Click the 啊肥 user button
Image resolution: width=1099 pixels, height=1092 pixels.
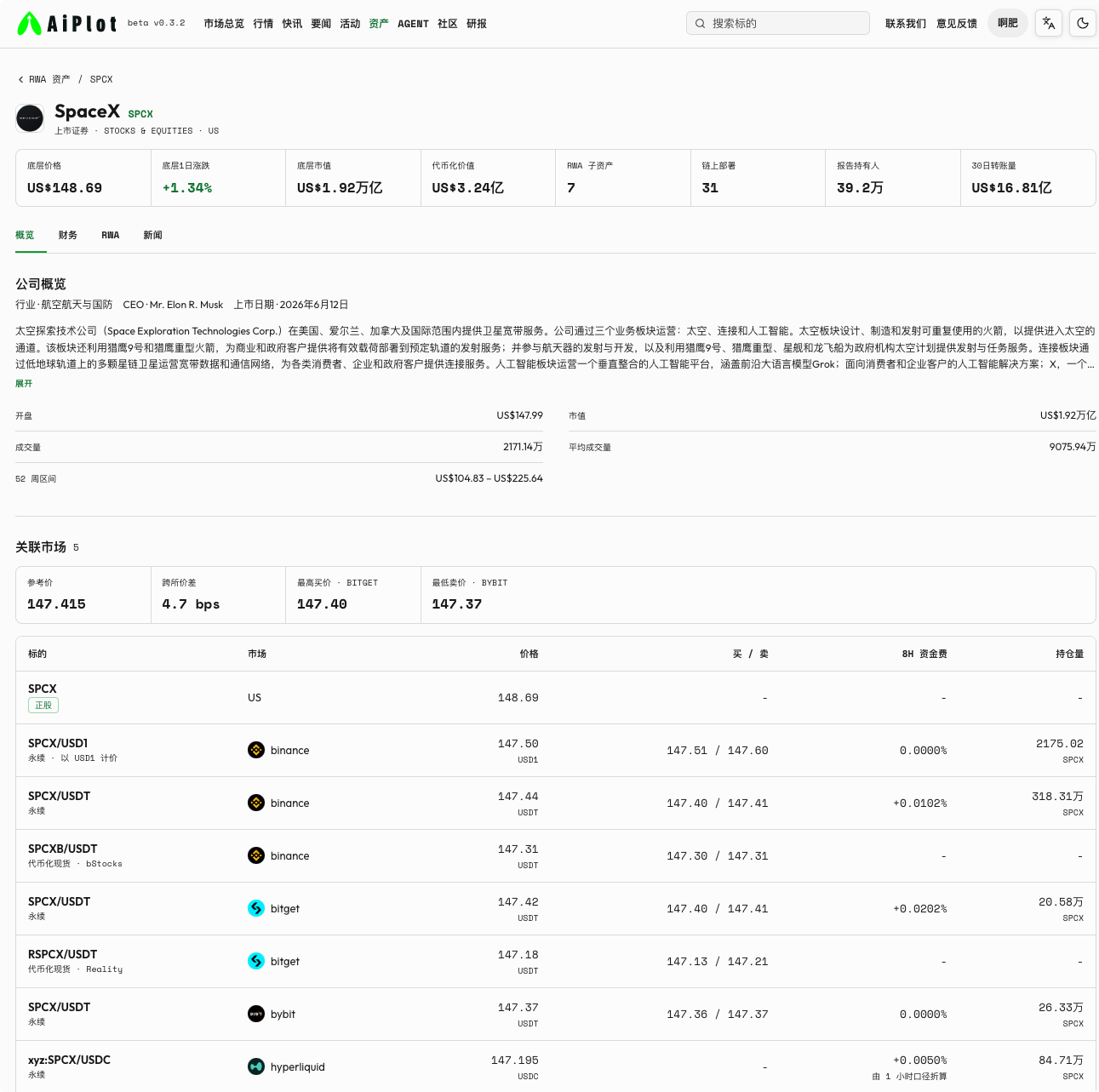1008,23
